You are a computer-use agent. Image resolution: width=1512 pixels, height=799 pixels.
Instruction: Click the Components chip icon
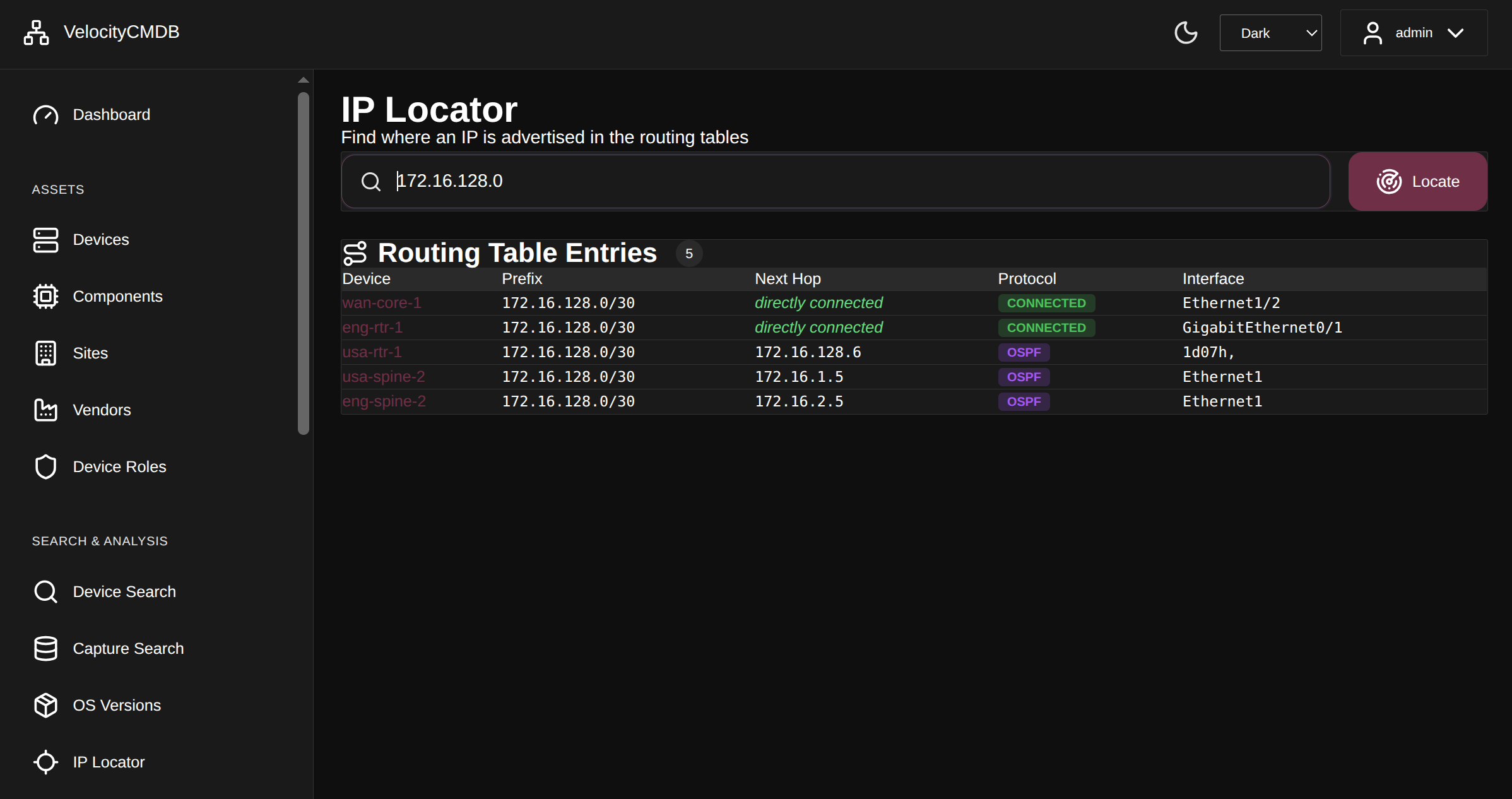[x=45, y=297]
